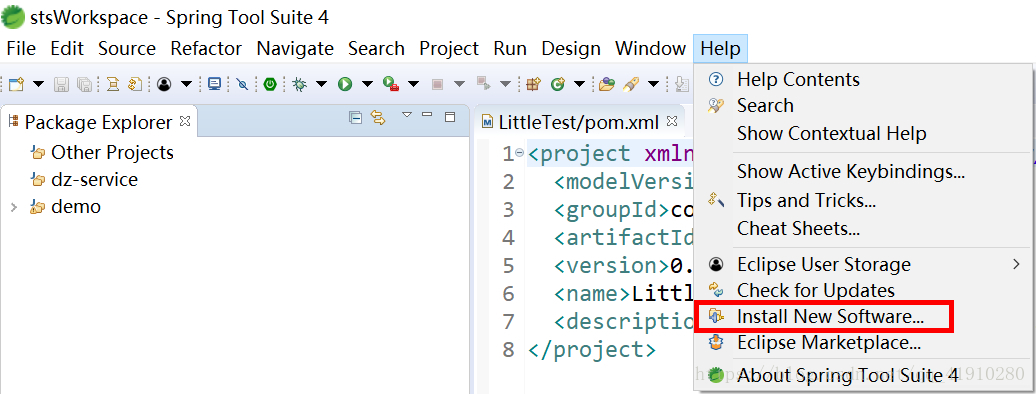Click the grayed Save toolbar icon
This screenshot has height=394, width=1036.
(61, 84)
